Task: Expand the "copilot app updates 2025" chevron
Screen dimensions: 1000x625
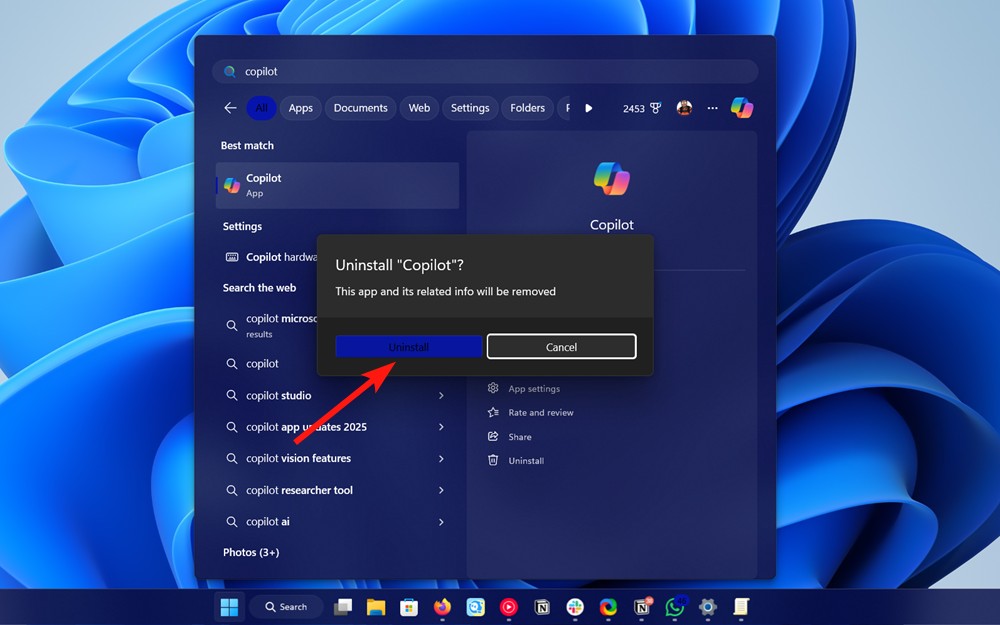Action: click(441, 427)
